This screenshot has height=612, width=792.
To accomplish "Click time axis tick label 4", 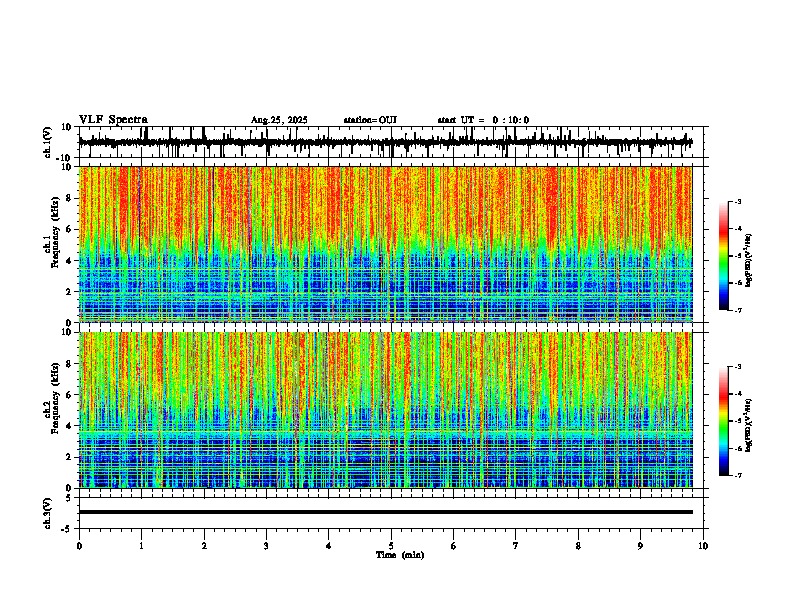I will coord(329,546).
